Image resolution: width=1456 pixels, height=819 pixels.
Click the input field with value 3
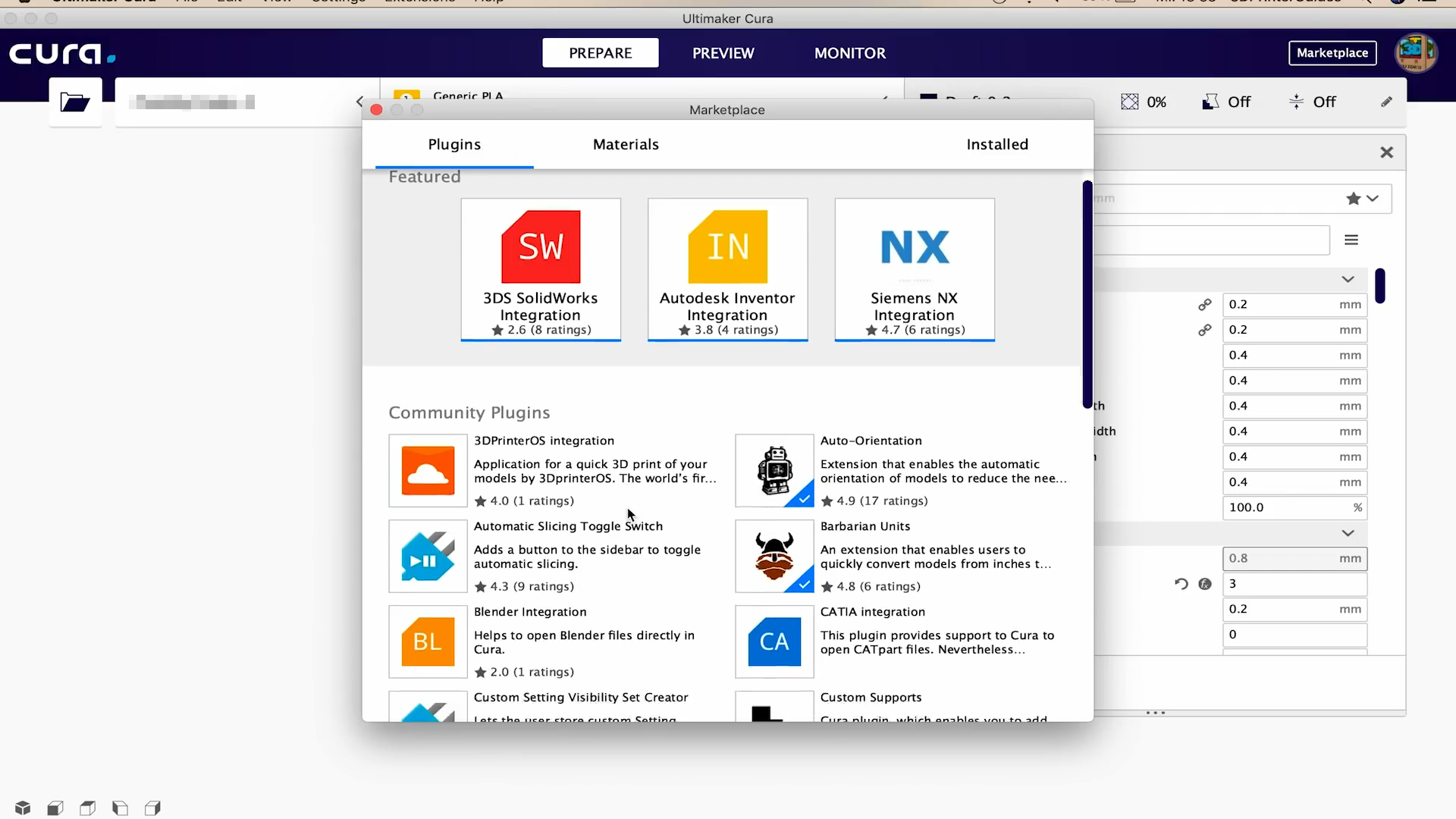click(x=1294, y=584)
